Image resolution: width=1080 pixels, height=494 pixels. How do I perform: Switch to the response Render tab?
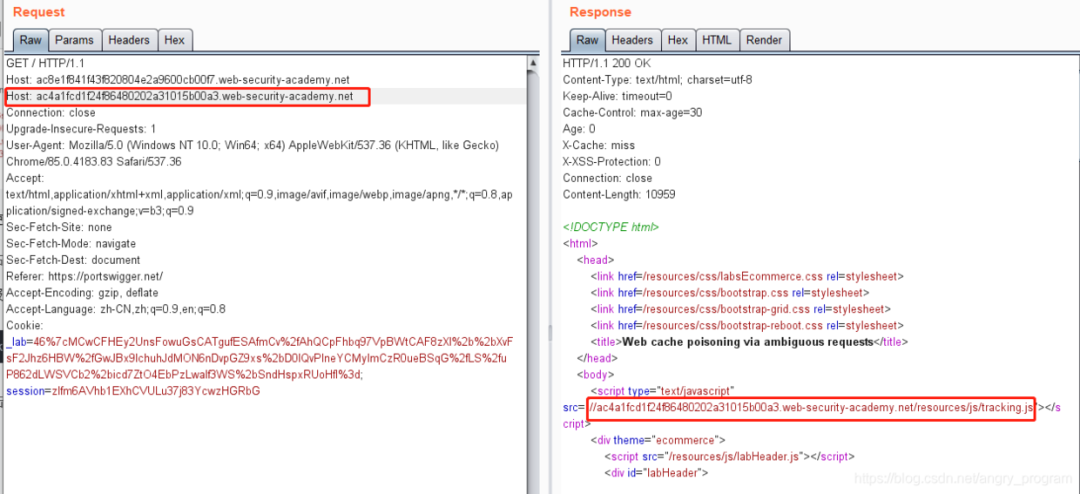tap(764, 40)
